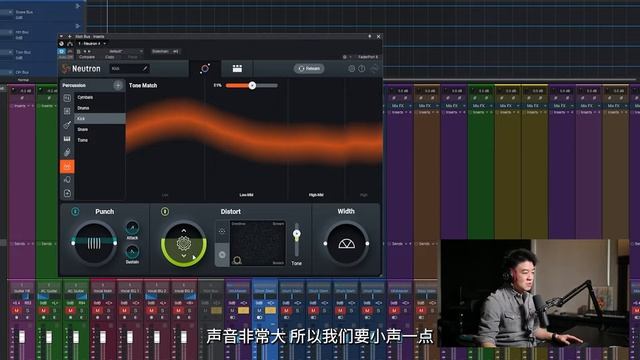The height and width of the screenshot is (360, 640).
Task: Choose Kick in the Percussion list
Action: [100, 118]
